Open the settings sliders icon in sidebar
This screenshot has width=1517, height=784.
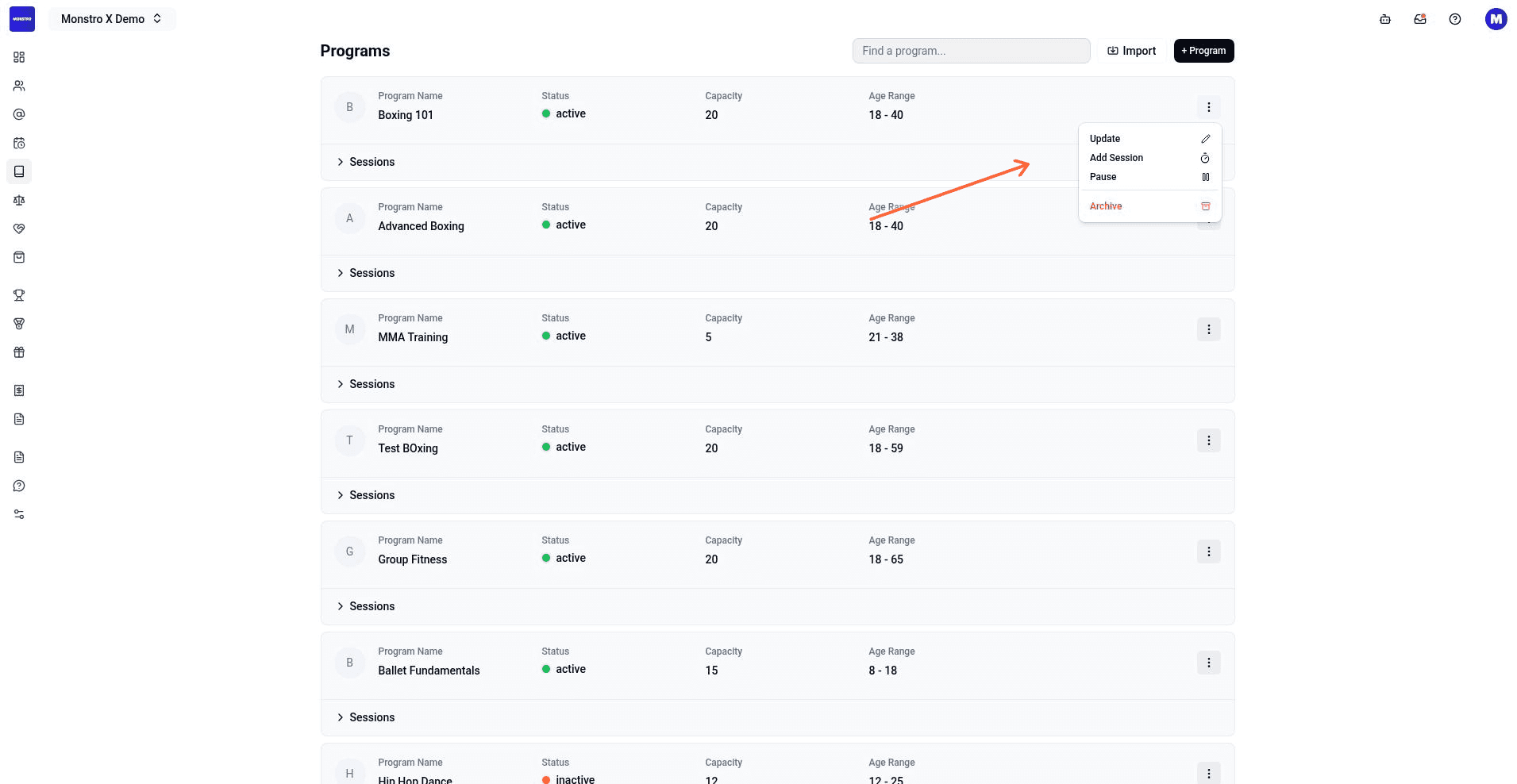pos(19,514)
